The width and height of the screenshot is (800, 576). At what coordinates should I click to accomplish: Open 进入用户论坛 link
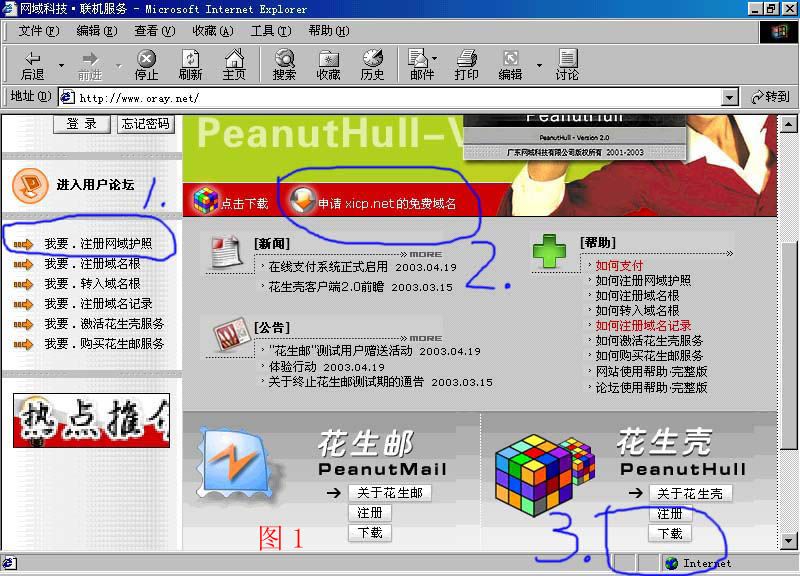tap(95, 185)
